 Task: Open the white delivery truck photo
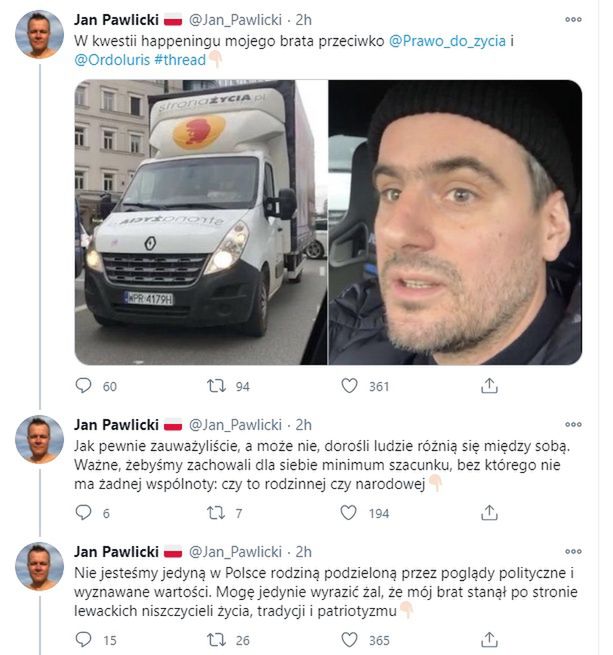tap(200, 222)
